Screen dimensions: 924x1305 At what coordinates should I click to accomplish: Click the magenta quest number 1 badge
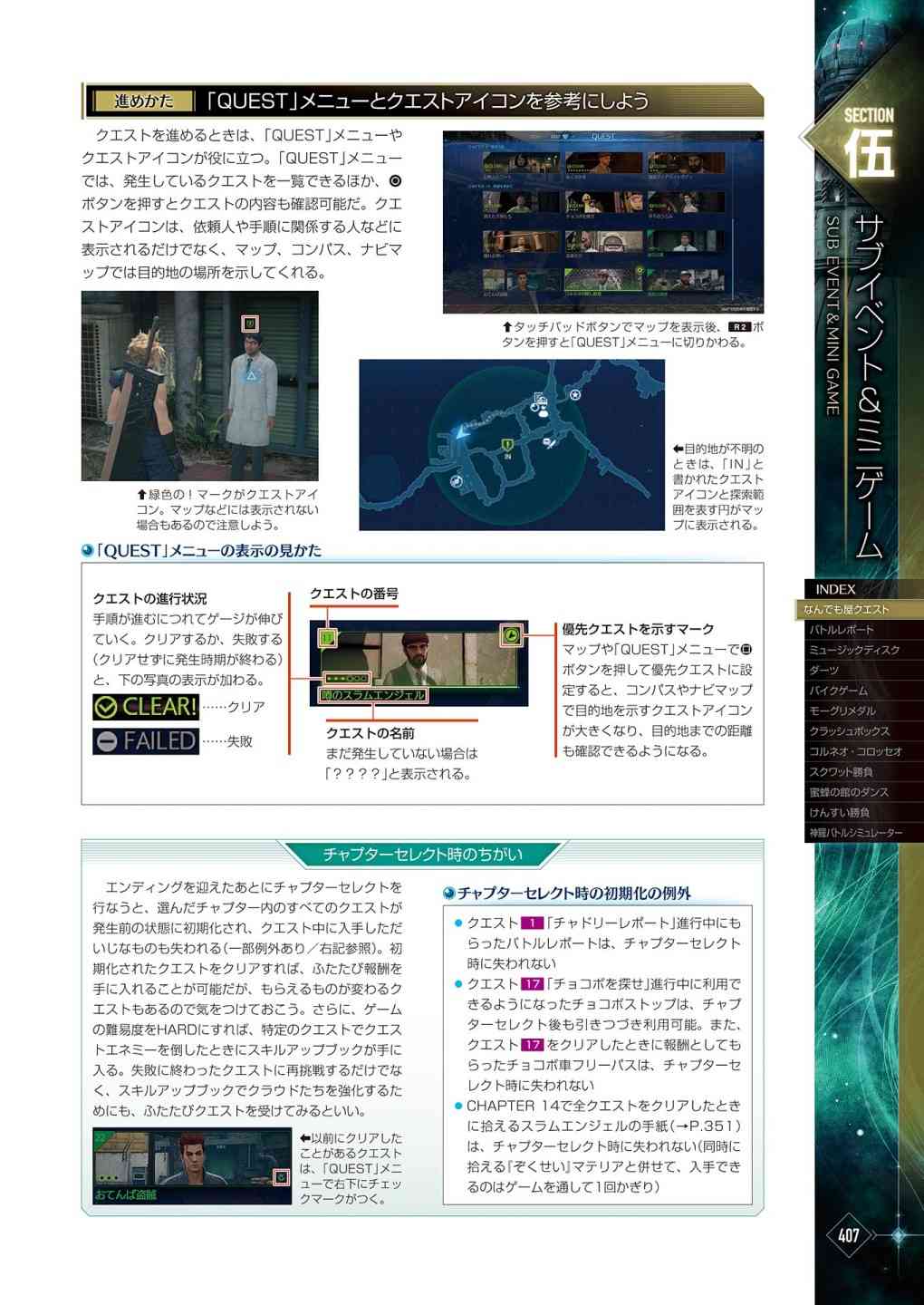[x=532, y=923]
